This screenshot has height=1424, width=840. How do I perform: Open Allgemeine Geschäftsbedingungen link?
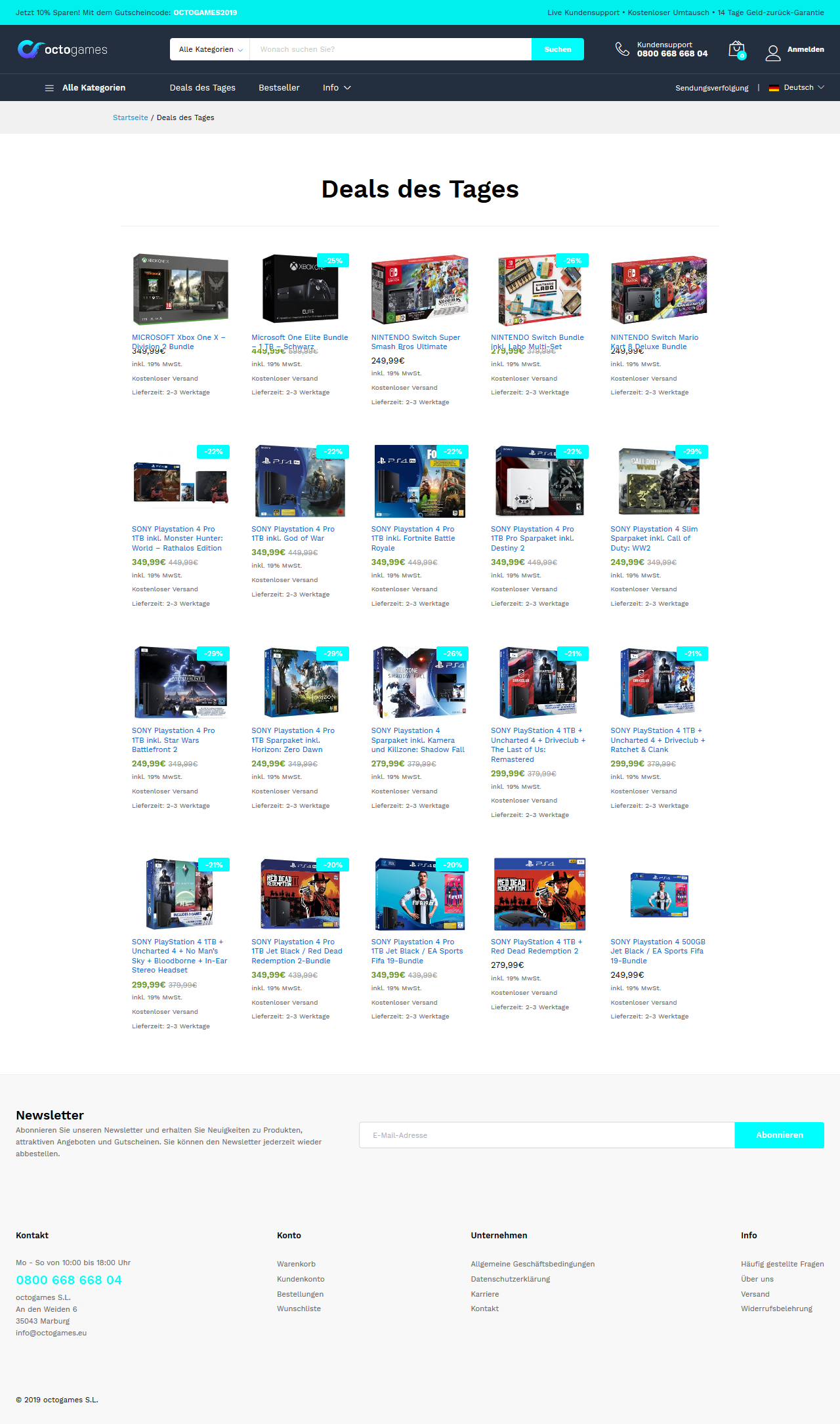(x=532, y=1264)
